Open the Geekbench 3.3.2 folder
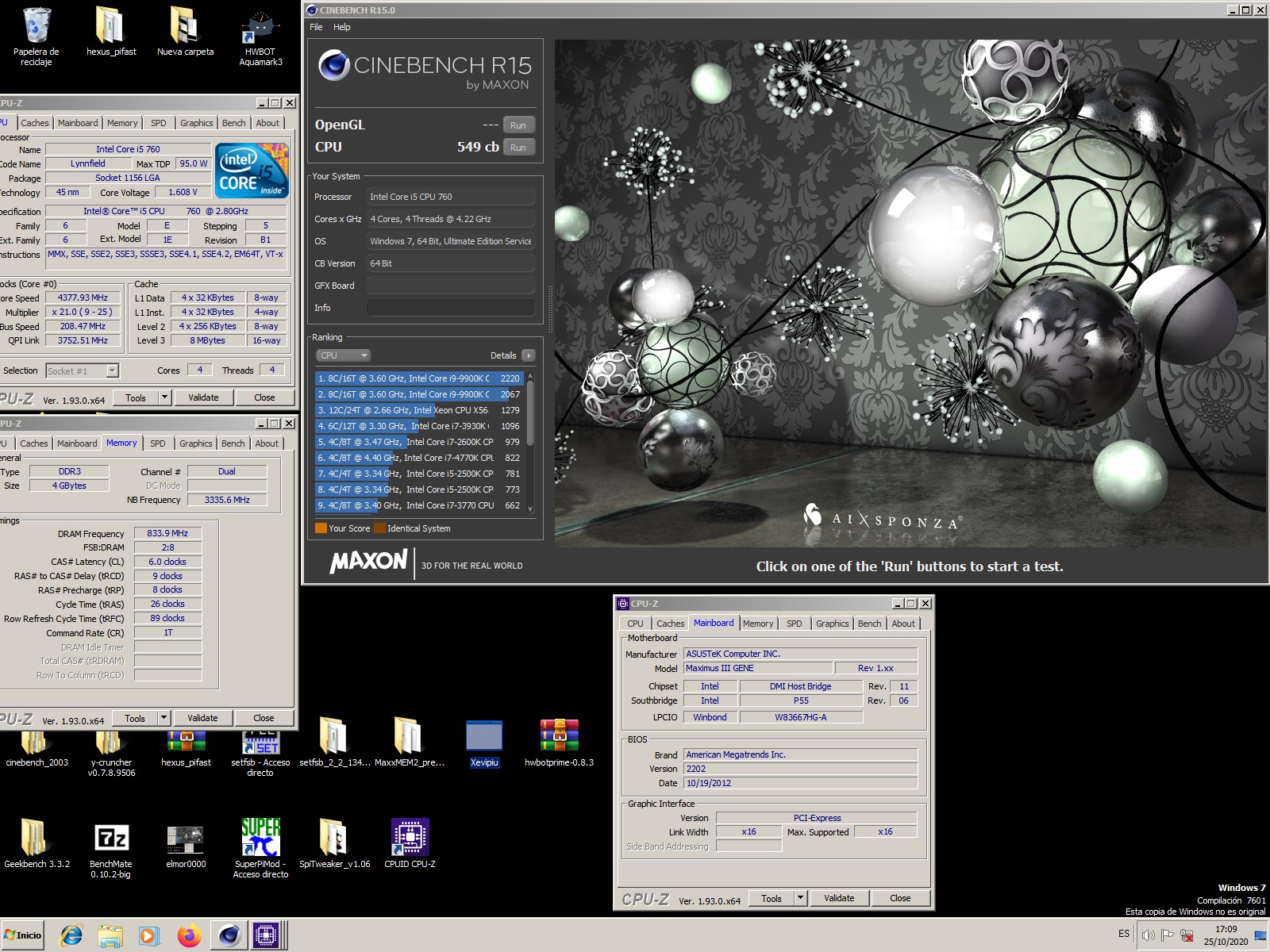 [37, 843]
